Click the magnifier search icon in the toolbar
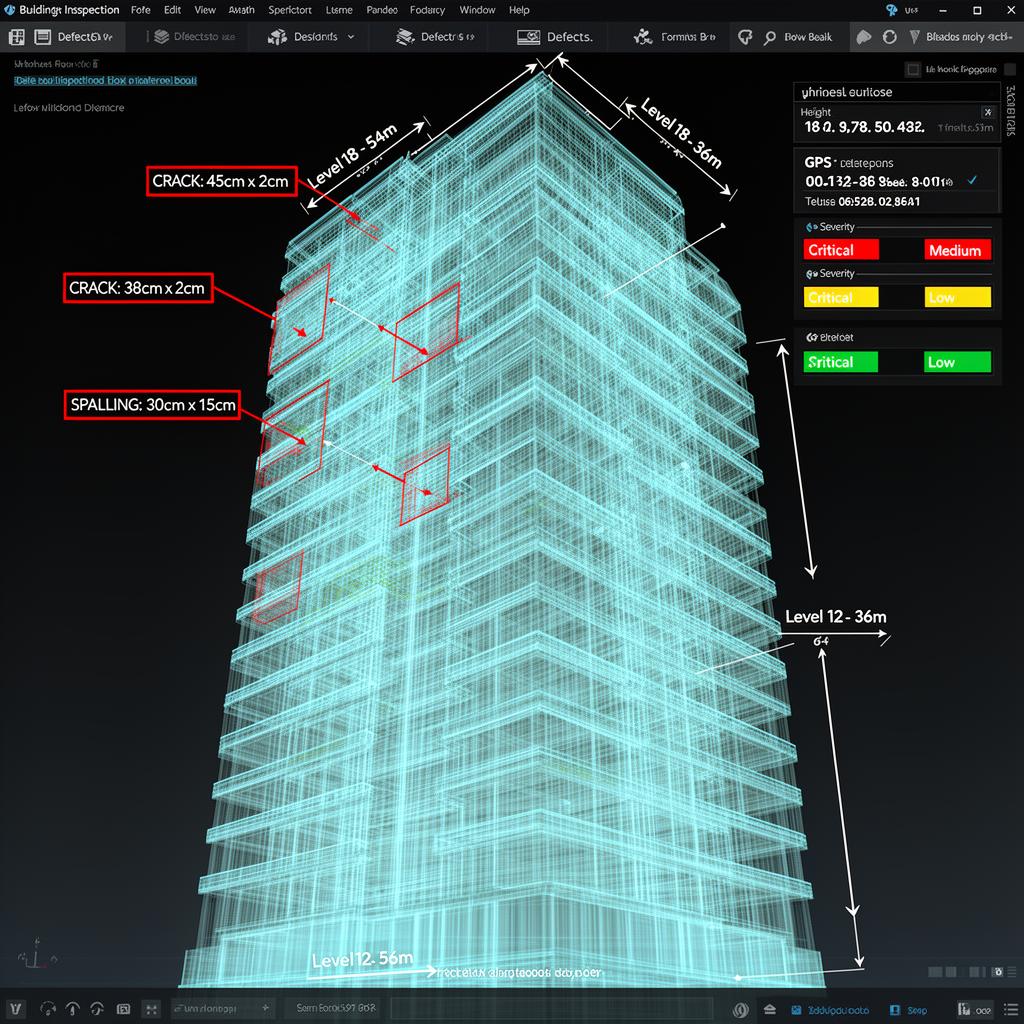The image size is (1024, 1024). coord(770,37)
